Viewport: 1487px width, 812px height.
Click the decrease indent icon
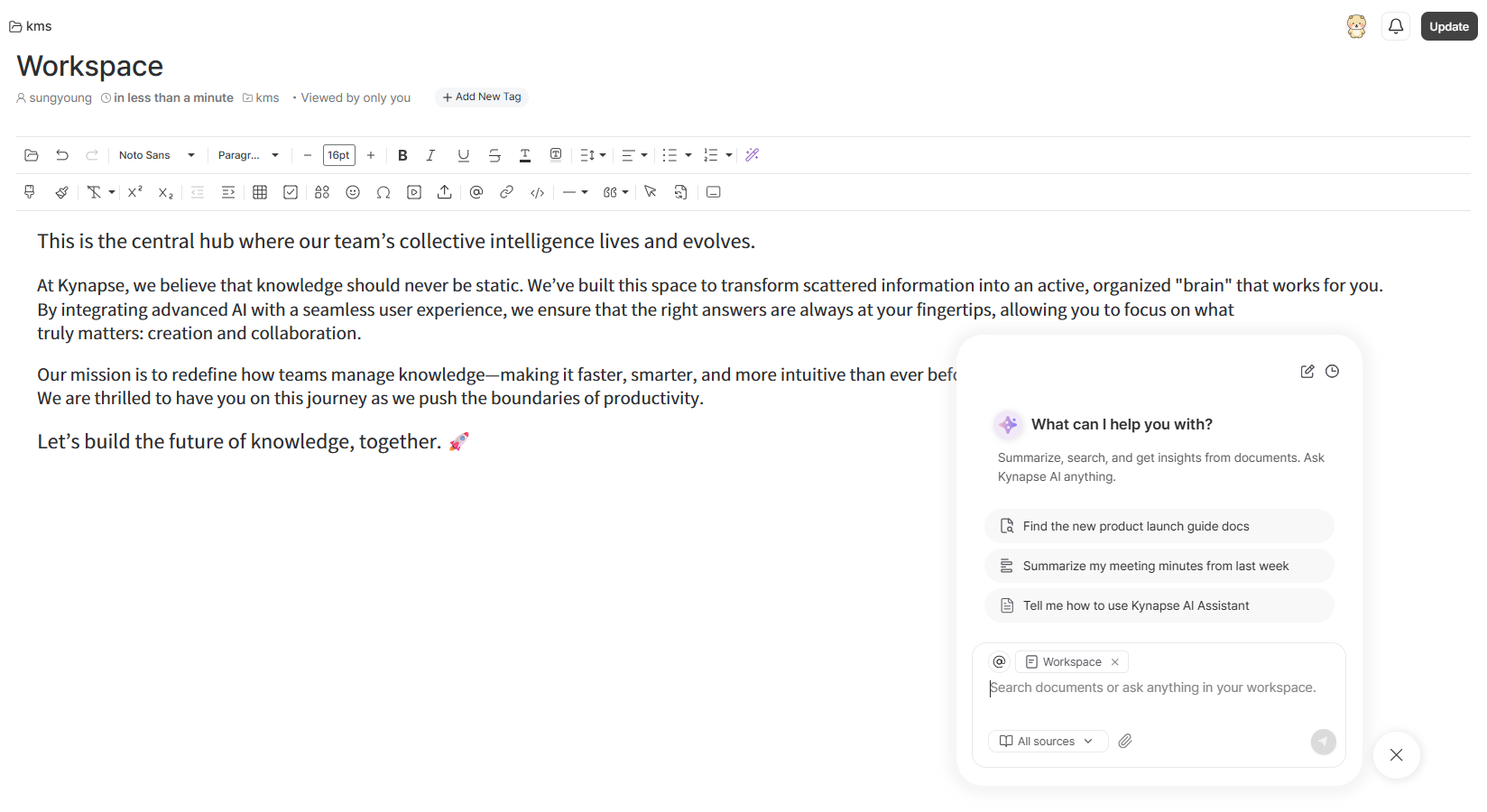[198, 192]
